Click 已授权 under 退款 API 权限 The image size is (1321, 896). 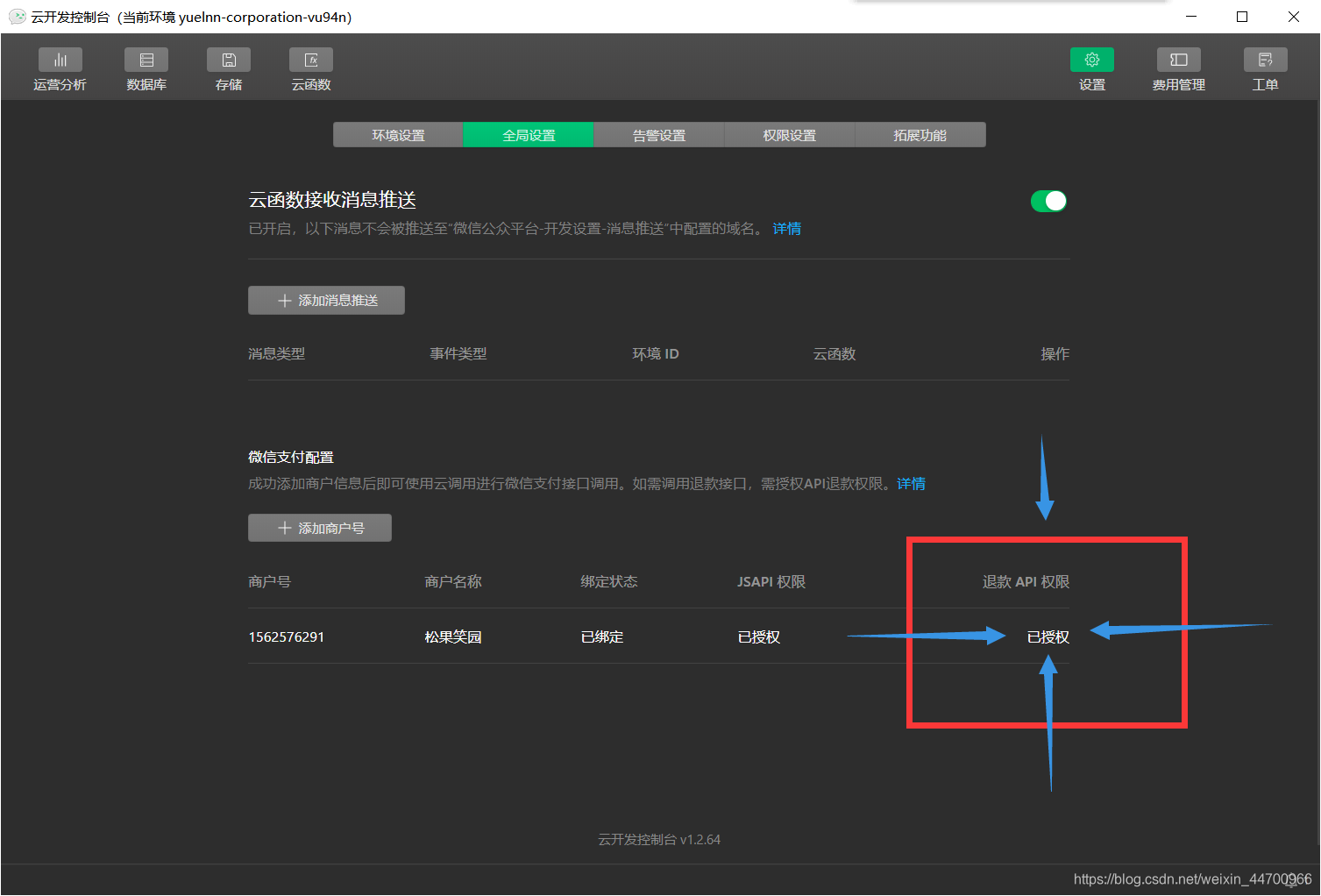tap(1048, 637)
